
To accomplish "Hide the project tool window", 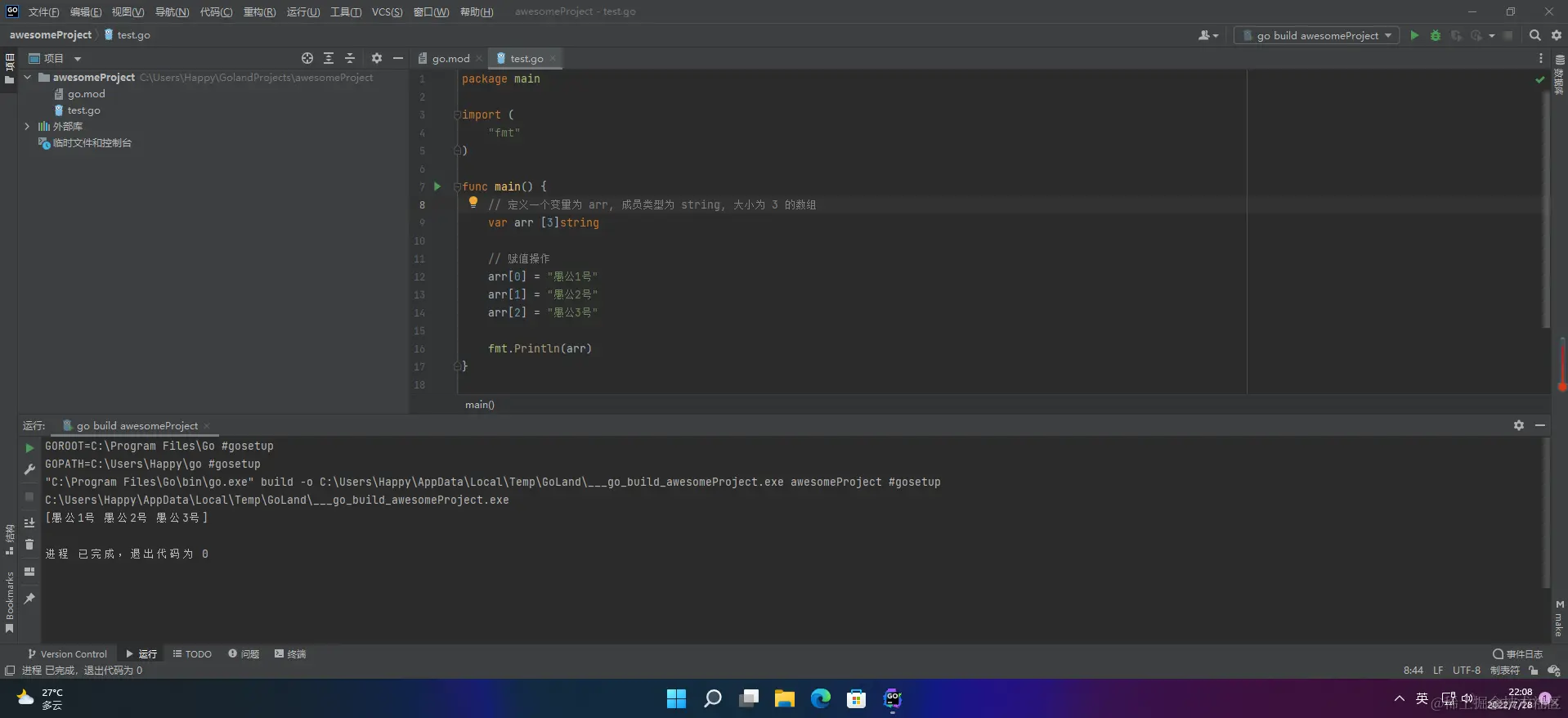I will point(398,58).
